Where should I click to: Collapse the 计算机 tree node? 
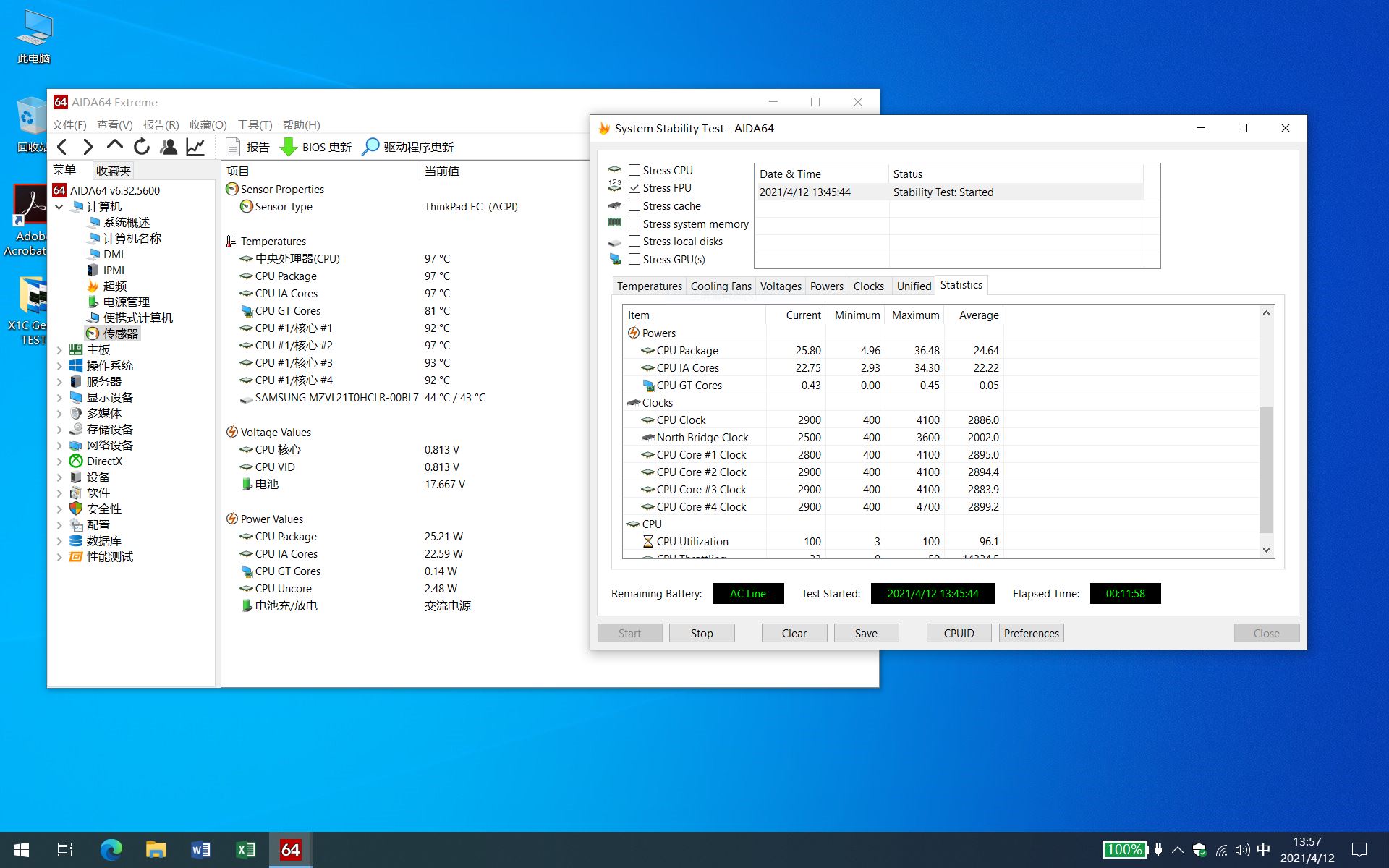(59, 207)
